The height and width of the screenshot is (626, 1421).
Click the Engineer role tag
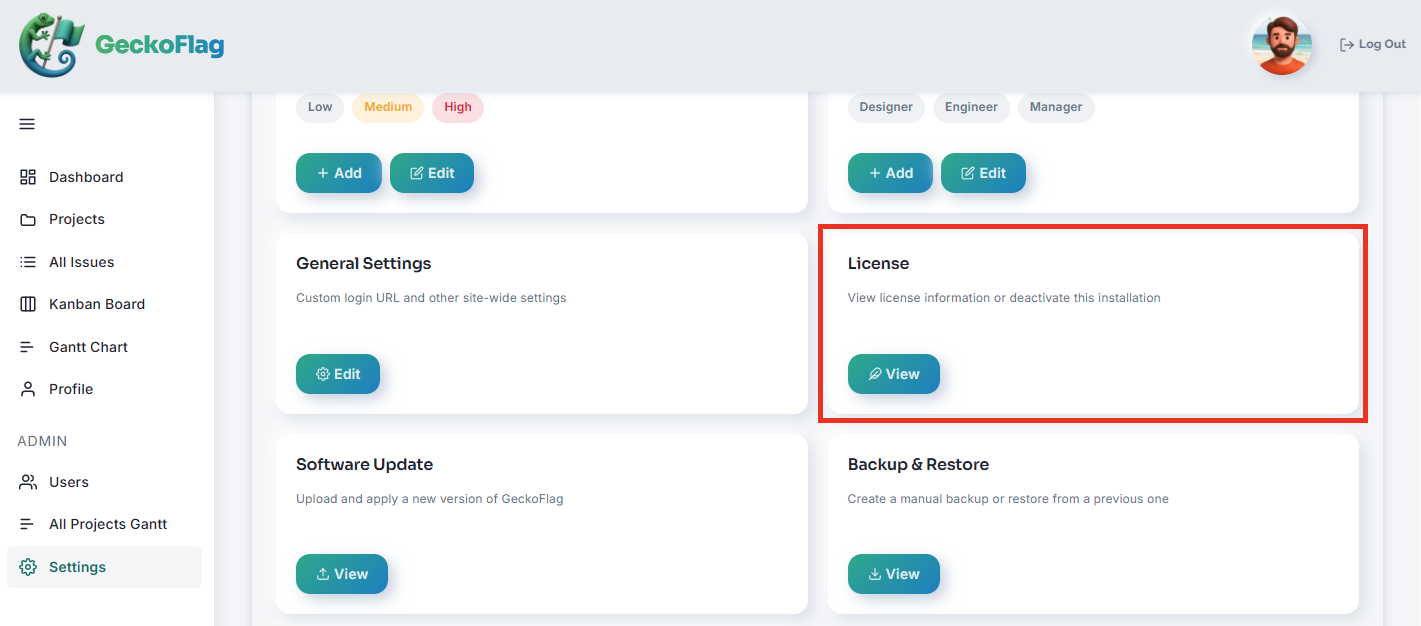[x=971, y=107]
